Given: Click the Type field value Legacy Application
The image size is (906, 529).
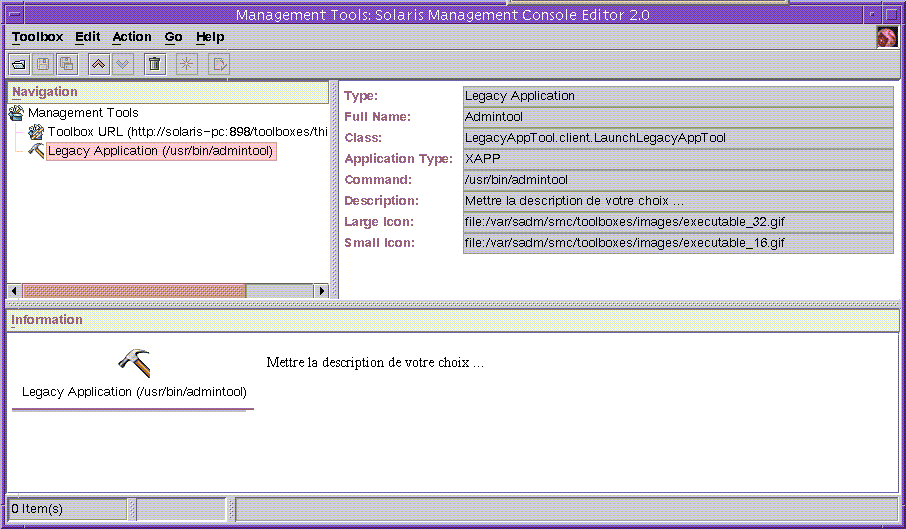Looking at the screenshot, I should (678, 96).
